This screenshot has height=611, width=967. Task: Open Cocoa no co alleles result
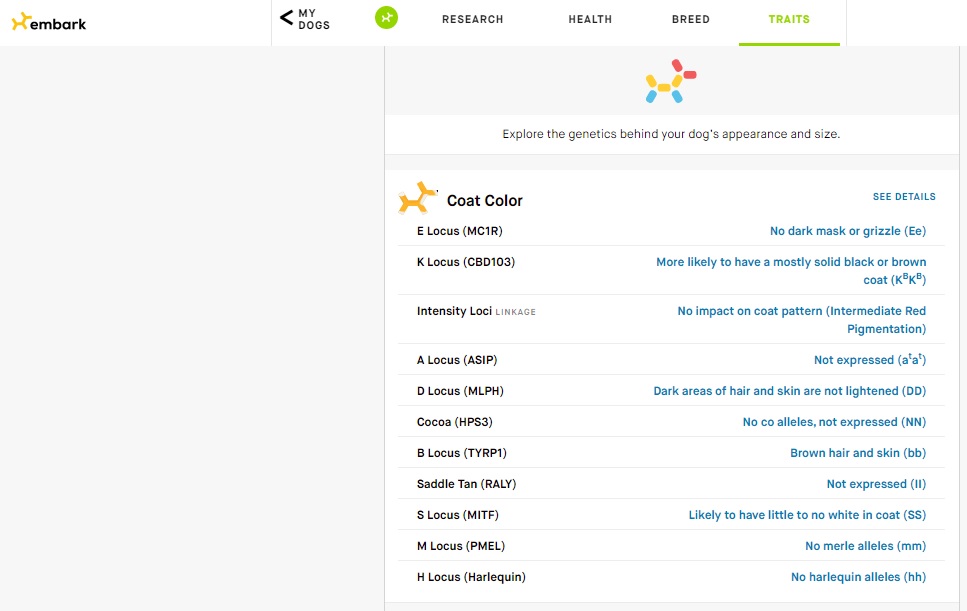[834, 422]
